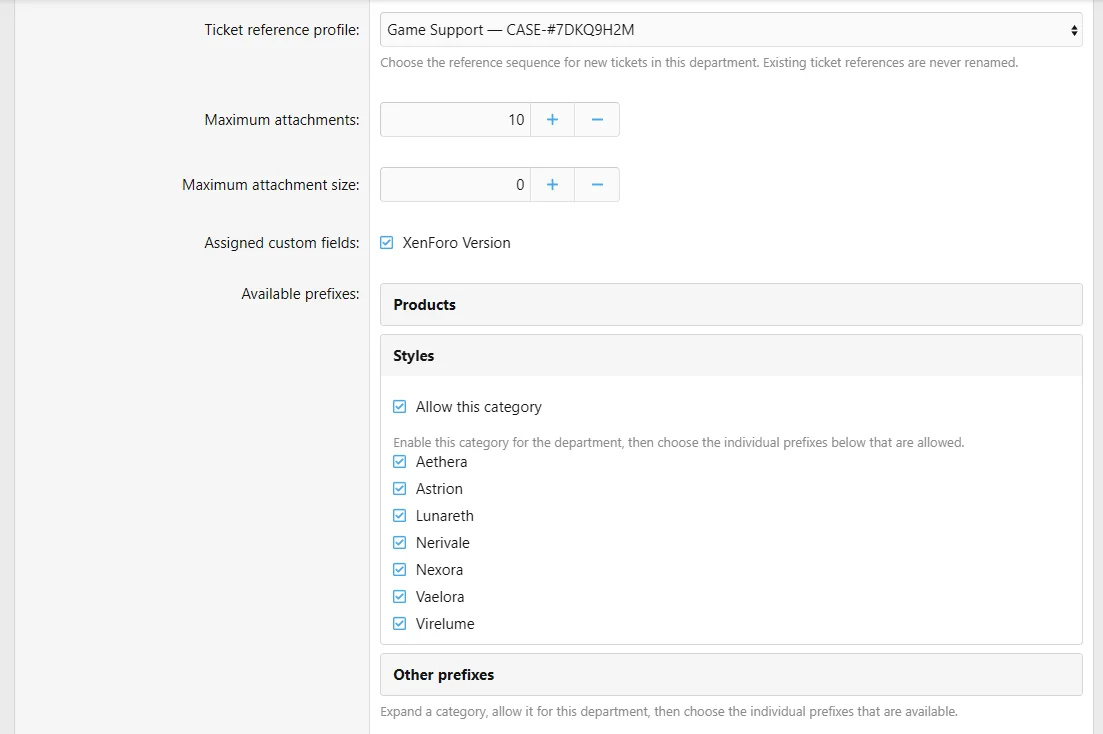Uncheck the Astrion prefix
1103x734 pixels.
click(x=400, y=488)
